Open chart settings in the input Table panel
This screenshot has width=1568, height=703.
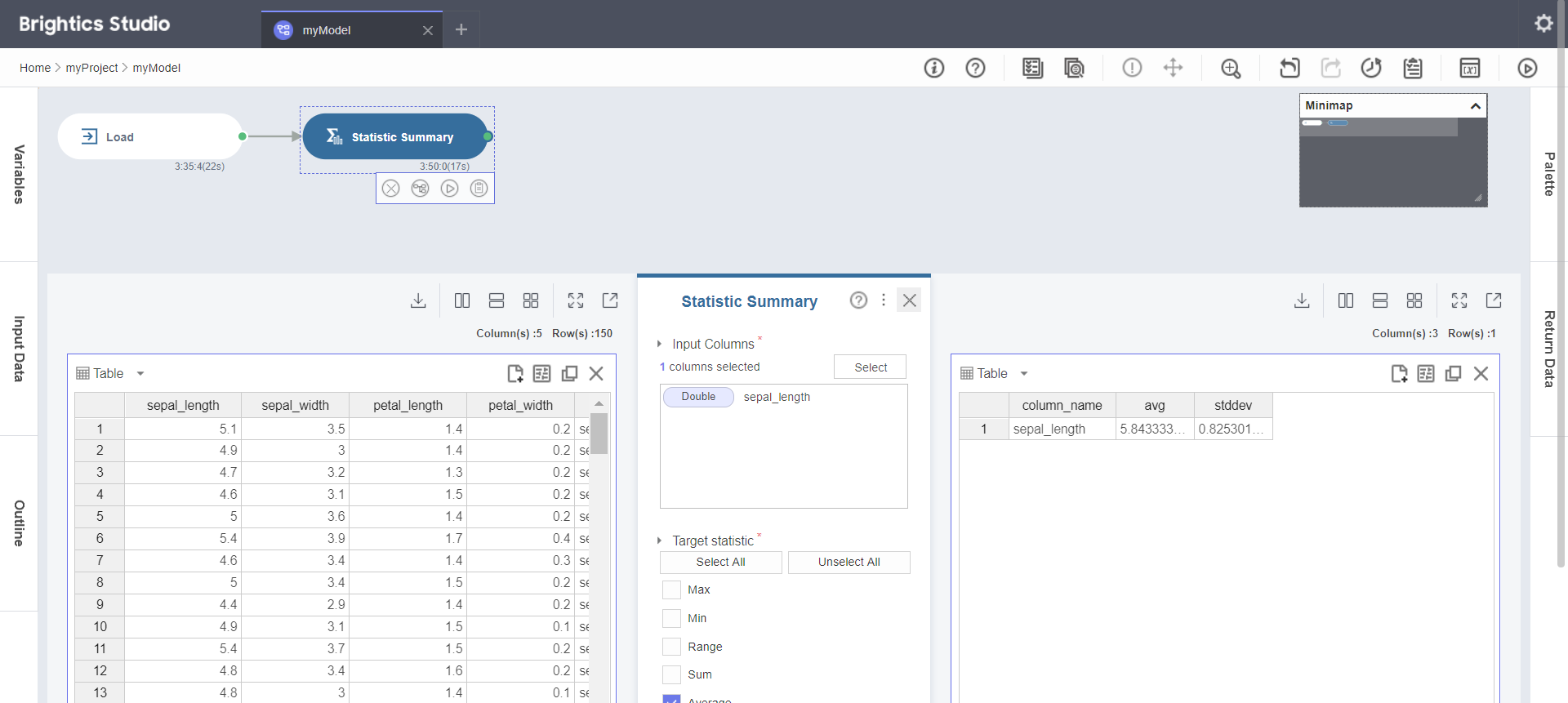(x=542, y=374)
